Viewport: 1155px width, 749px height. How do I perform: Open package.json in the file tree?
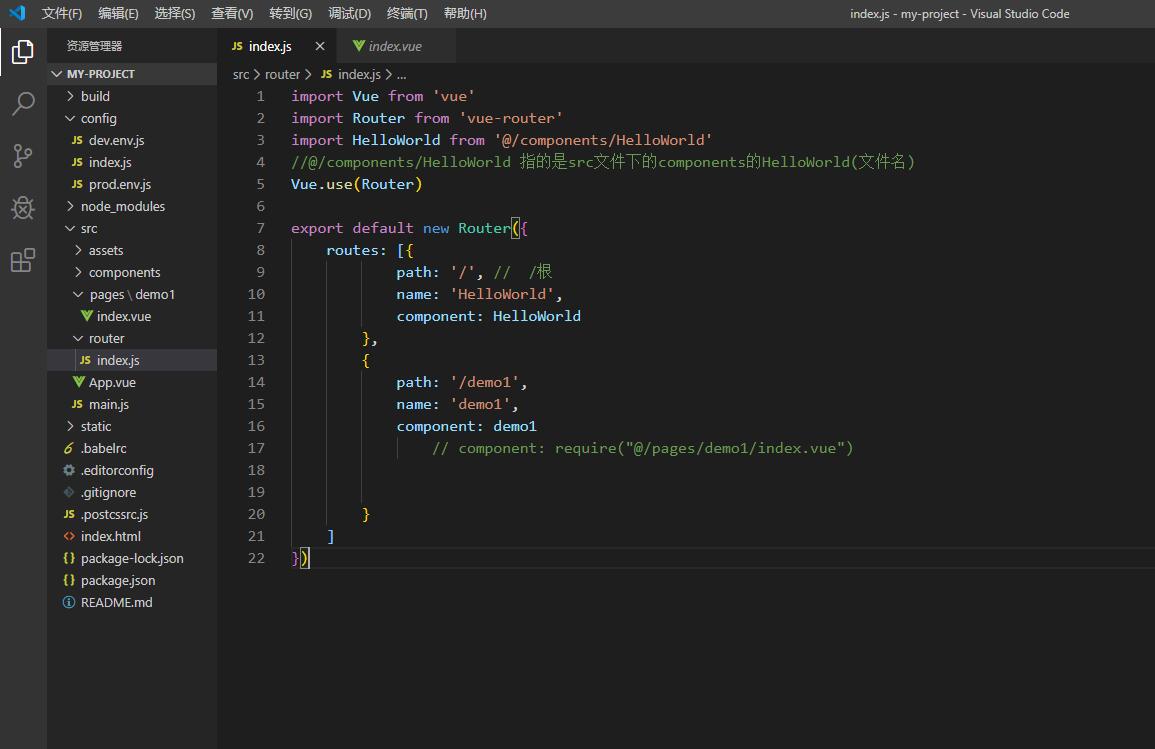click(118, 580)
